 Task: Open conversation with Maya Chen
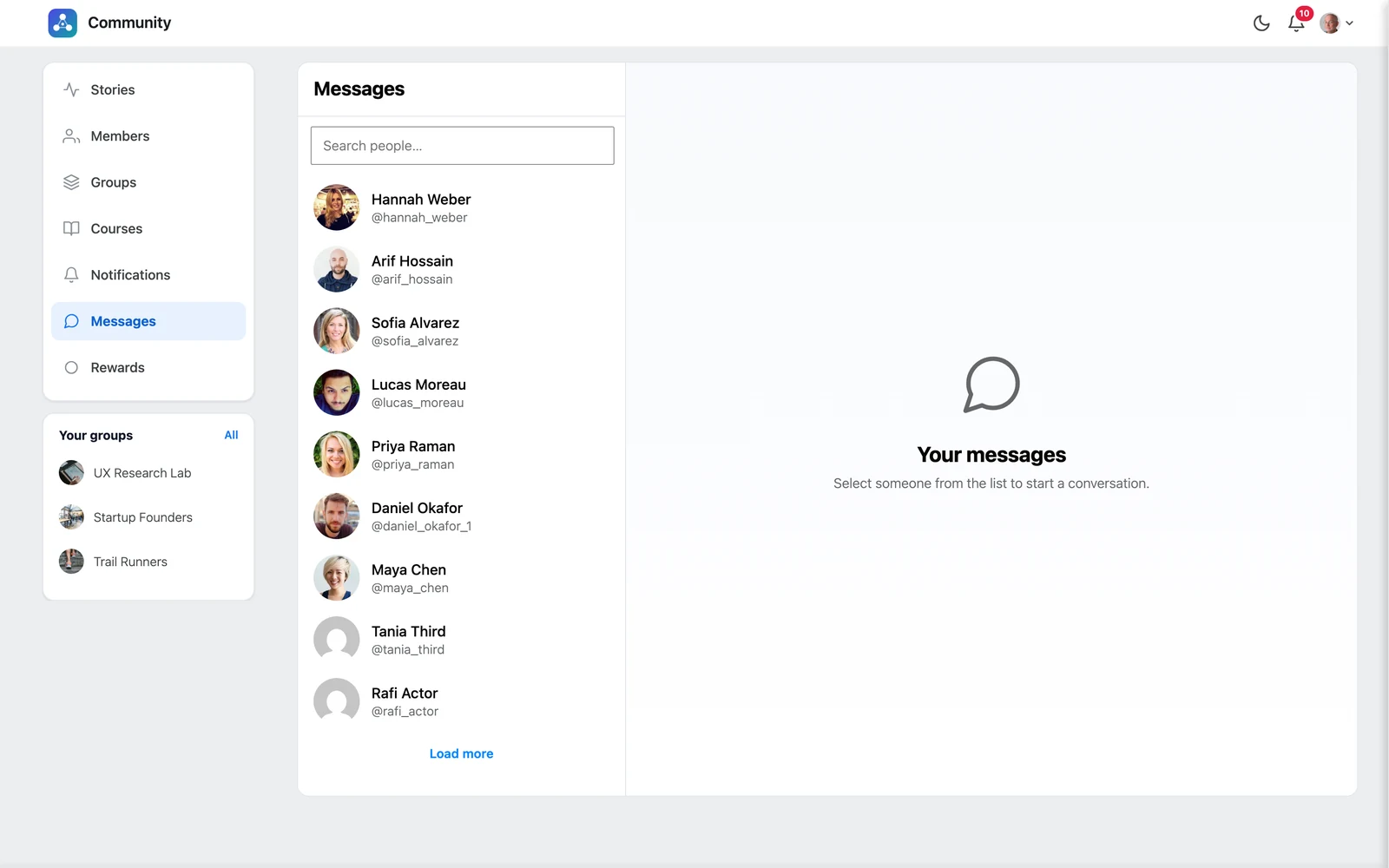tap(462, 577)
